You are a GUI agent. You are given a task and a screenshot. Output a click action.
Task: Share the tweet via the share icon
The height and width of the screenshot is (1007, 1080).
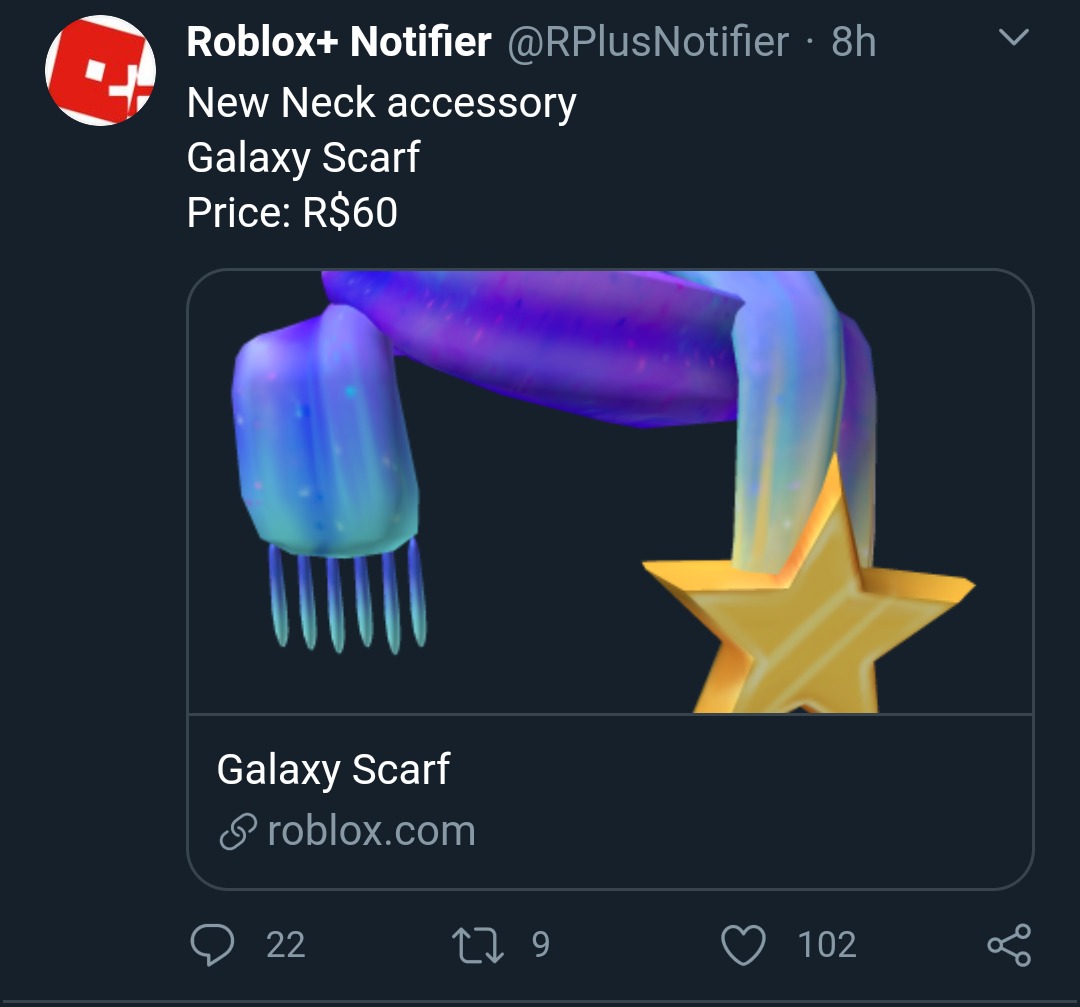point(1008,944)
